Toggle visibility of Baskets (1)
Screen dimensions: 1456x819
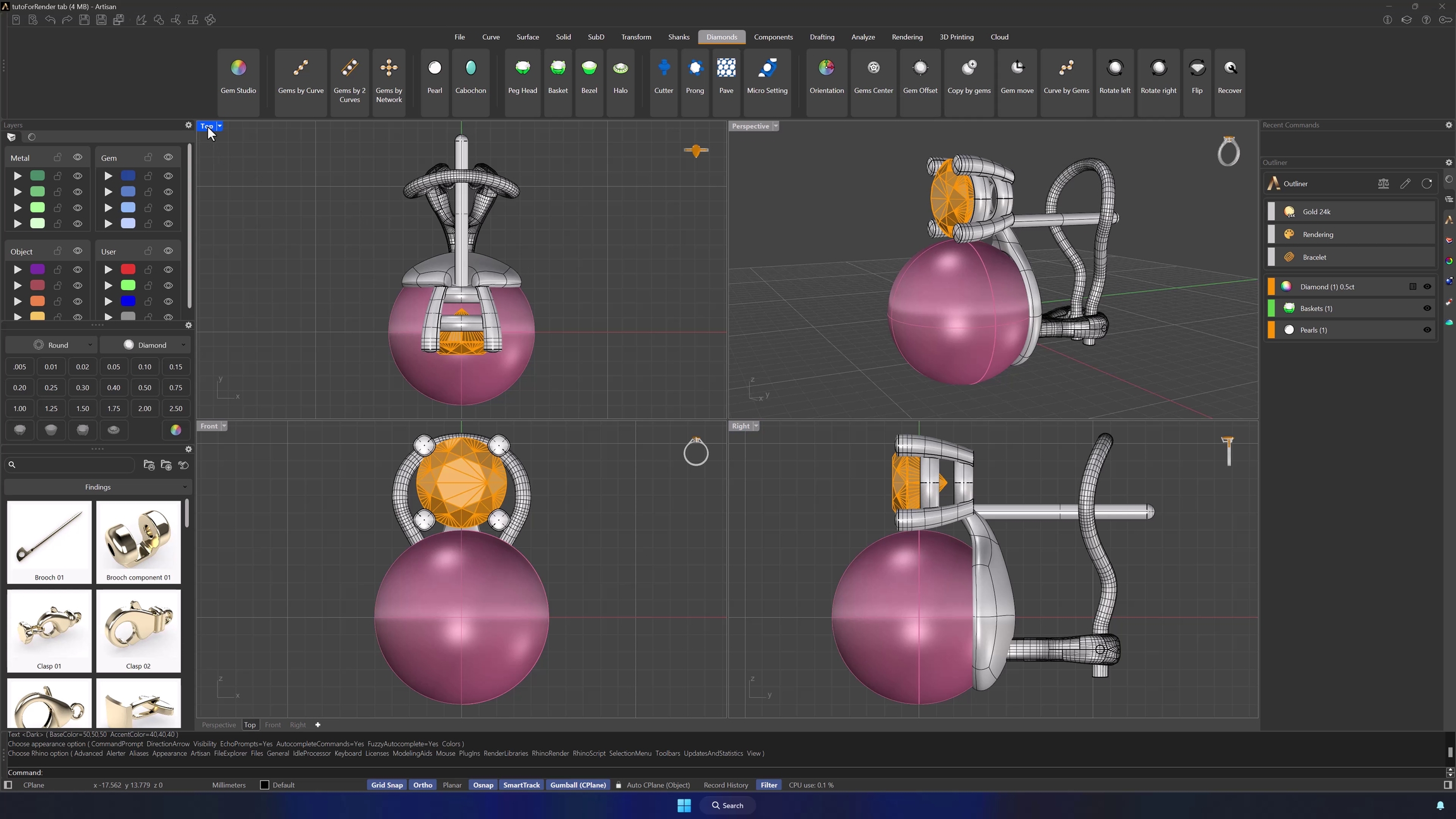pyautogui.click(x=1427, y=308)
